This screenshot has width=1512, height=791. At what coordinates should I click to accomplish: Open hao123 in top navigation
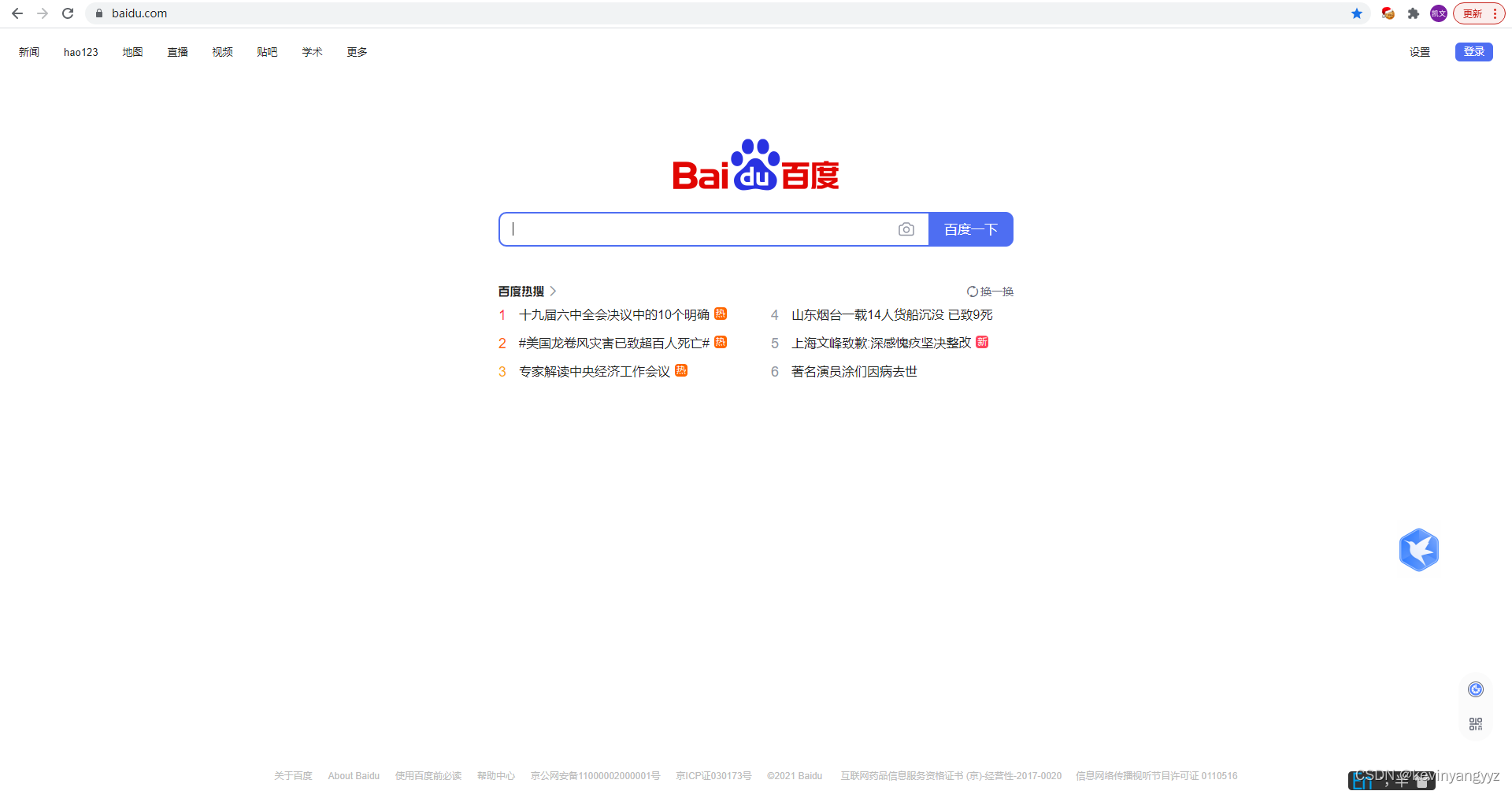(x=81, y=52)
